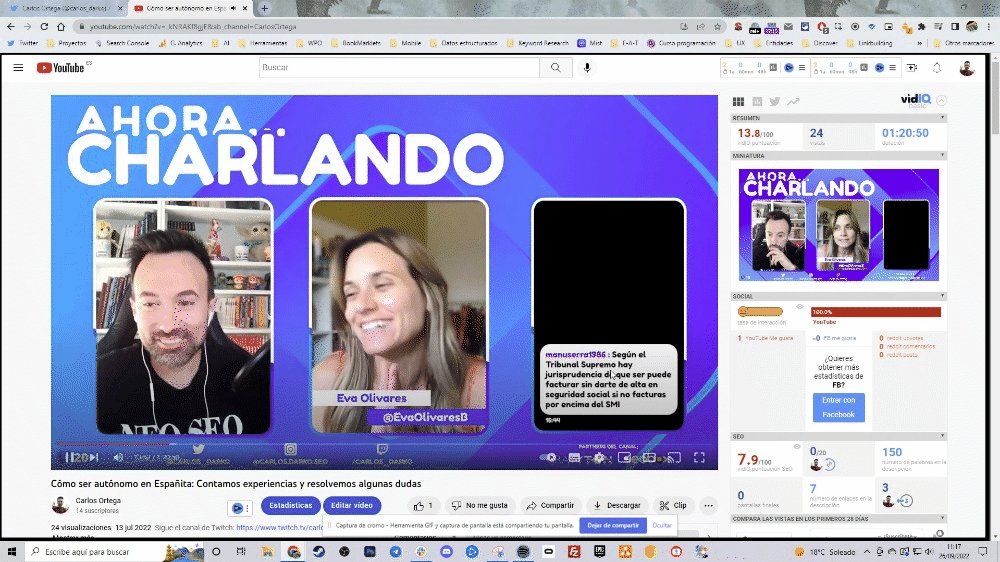
Task: Go to YouTube home via logo
Action: [61, 68]
